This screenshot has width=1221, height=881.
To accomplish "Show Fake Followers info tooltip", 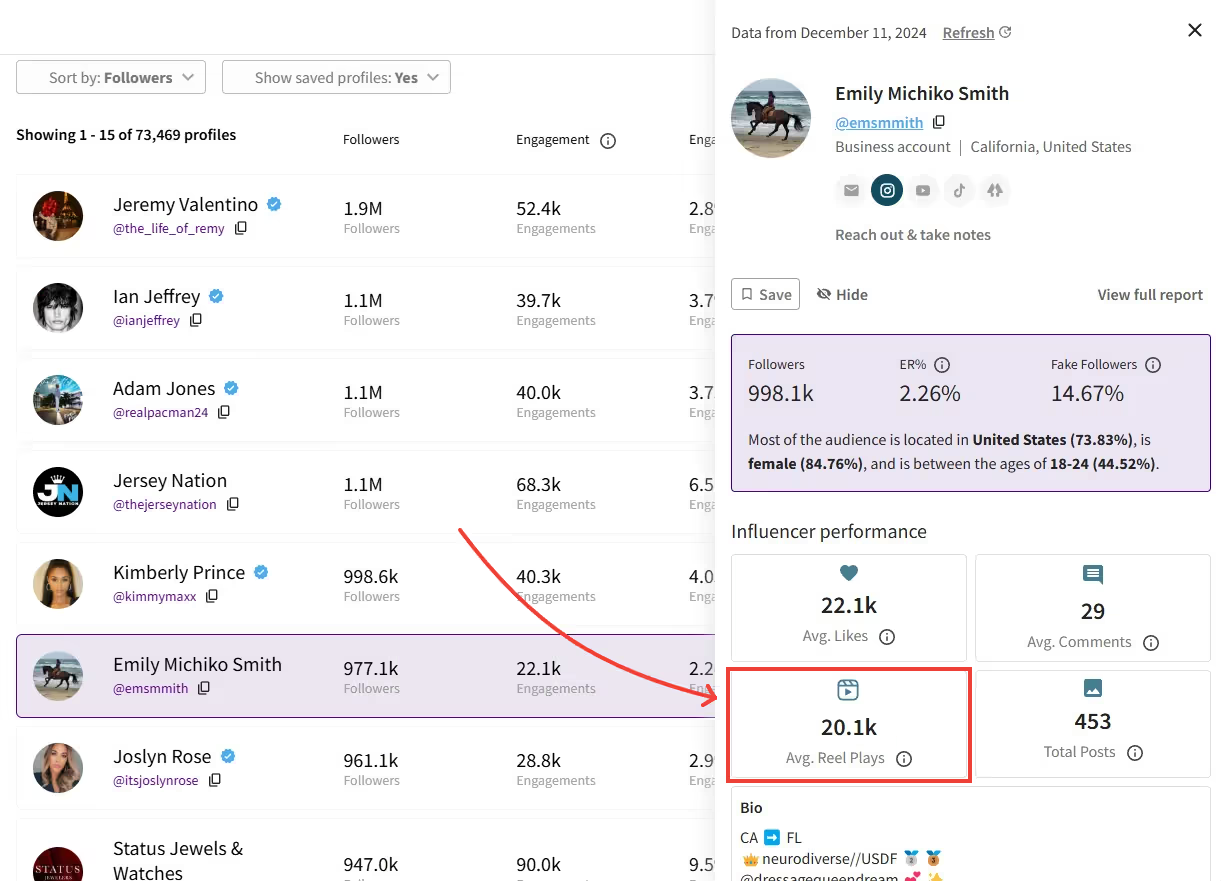I will coord(1153,365).
